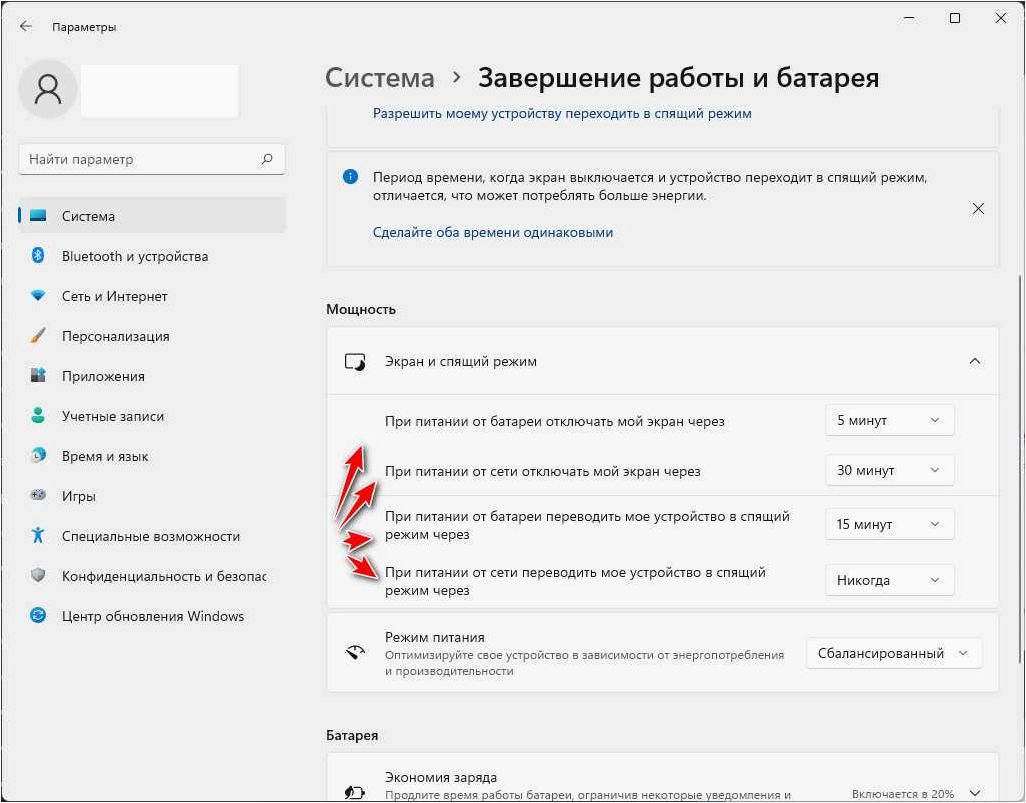Open Система in the sidebar
This screenshot has height=803, width=1026.
[x=152, y=215]
